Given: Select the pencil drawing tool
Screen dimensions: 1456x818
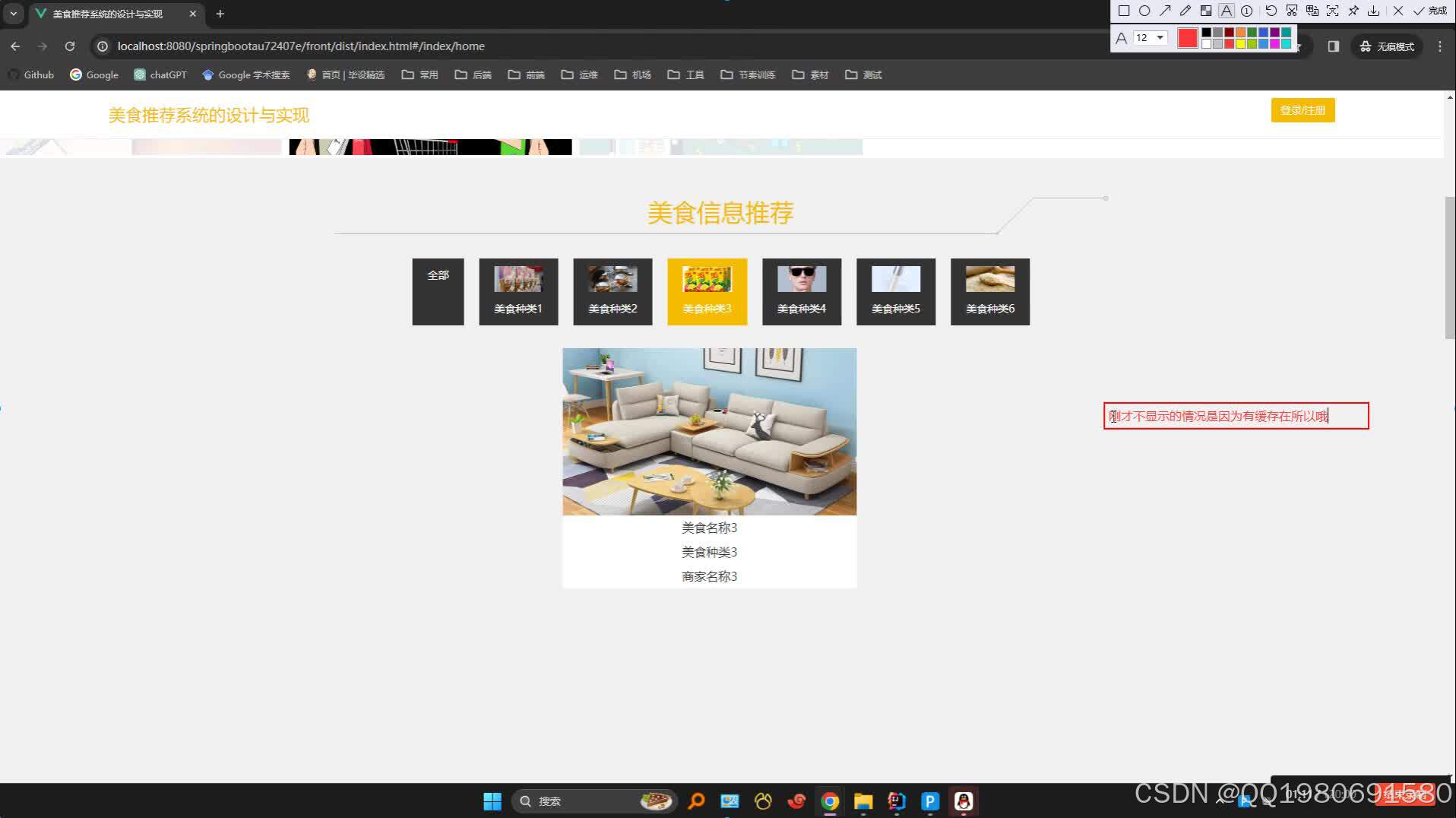Looking at the screenshot, I should pos(1186,11).
